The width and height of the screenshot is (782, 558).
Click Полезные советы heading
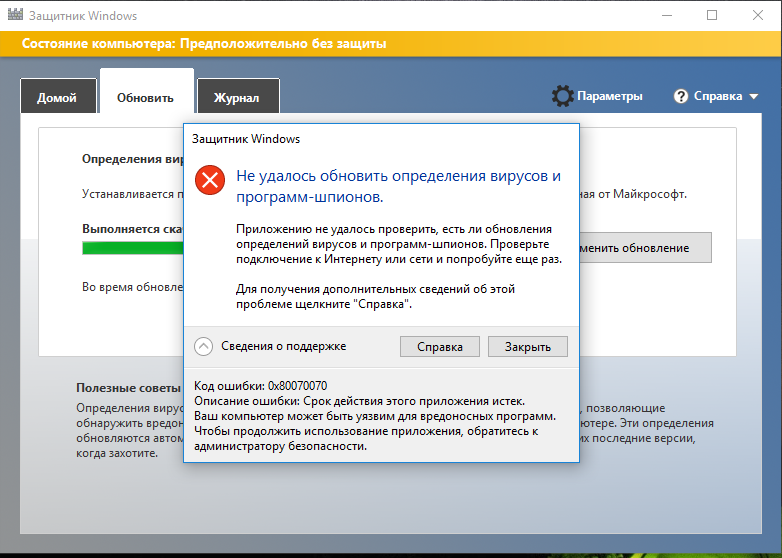(x=128, y=388)
